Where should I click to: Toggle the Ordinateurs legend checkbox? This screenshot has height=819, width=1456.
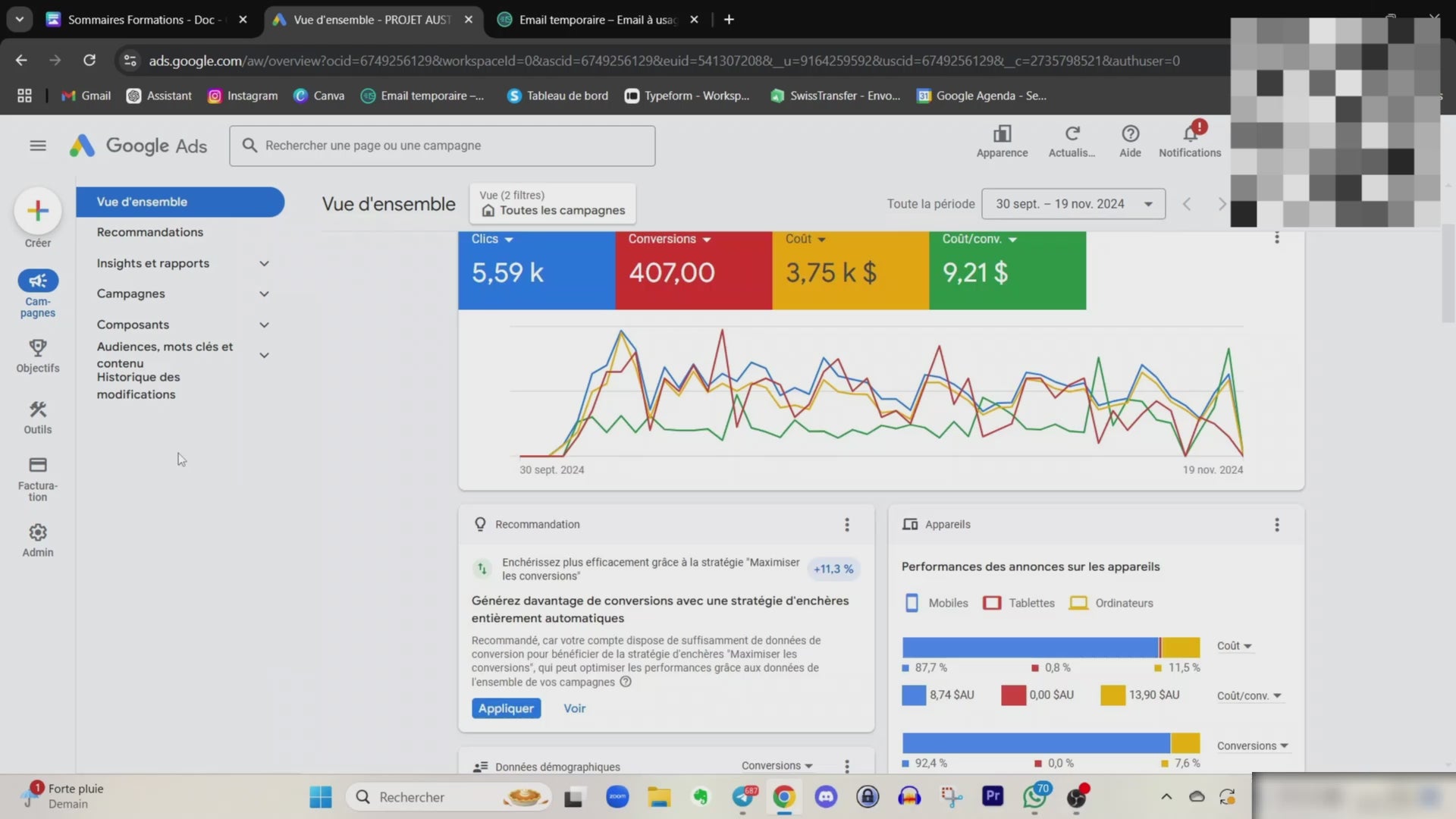point(1078,603)
